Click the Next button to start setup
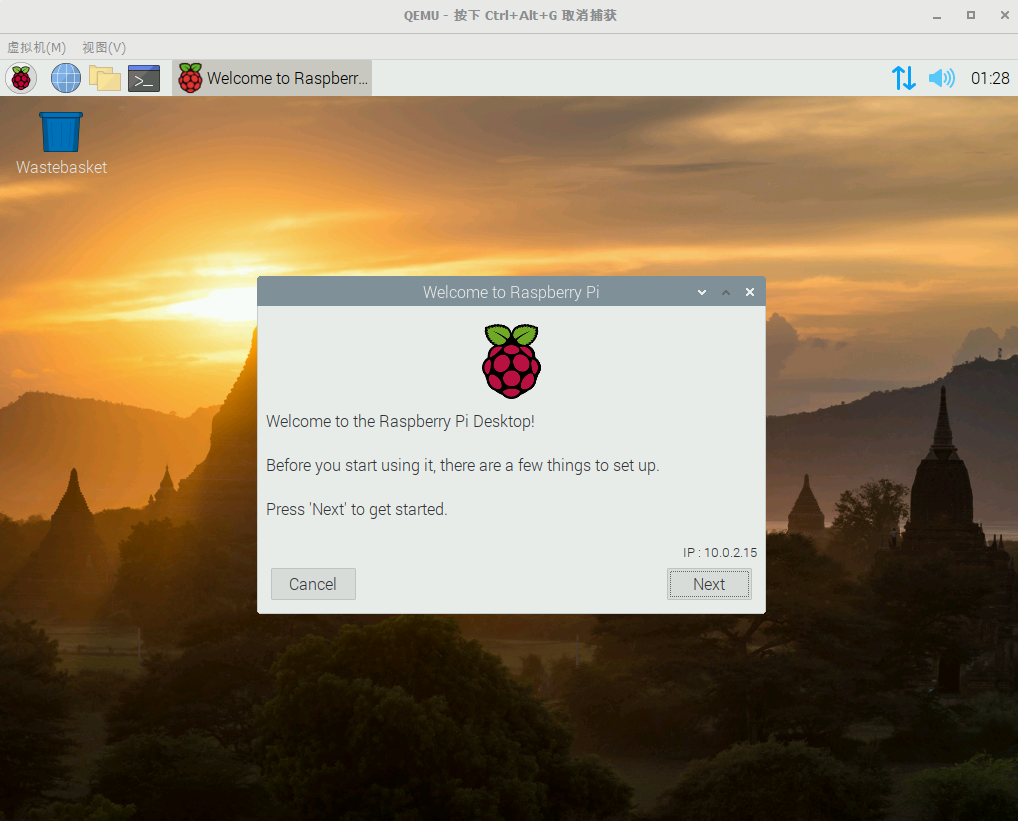1018x821 pixels. [709, 584]
